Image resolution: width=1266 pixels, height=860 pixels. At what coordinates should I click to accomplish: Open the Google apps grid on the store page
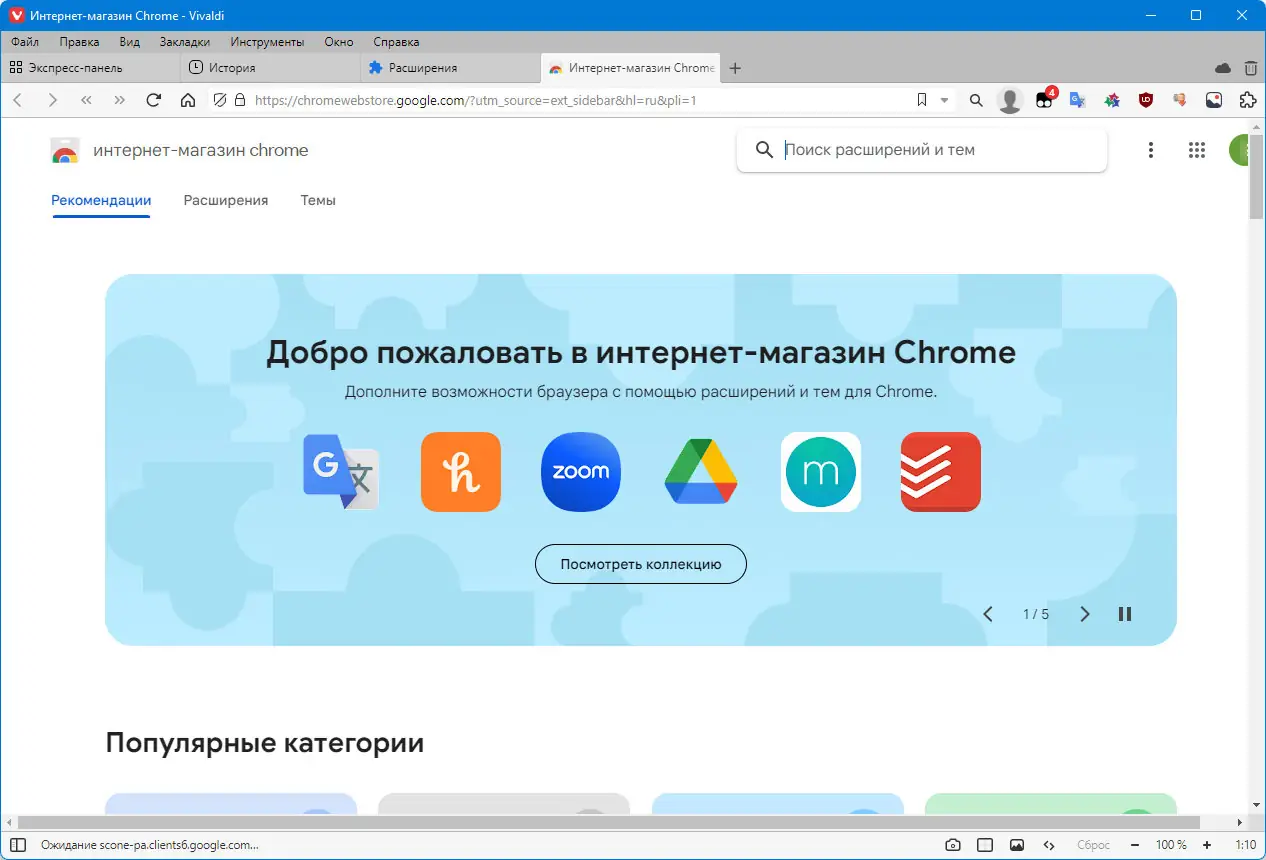(1197, 150)
